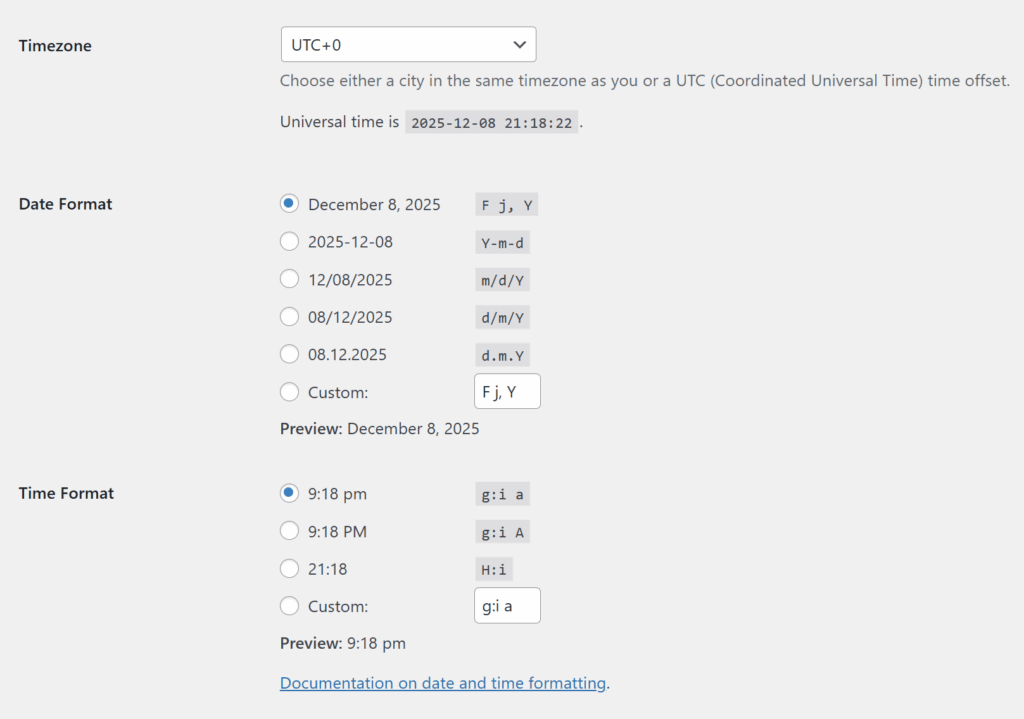This screenshot has width=1024, height=719.
Task: Click the universal time code snippet
Action: (x=491, y=122)
